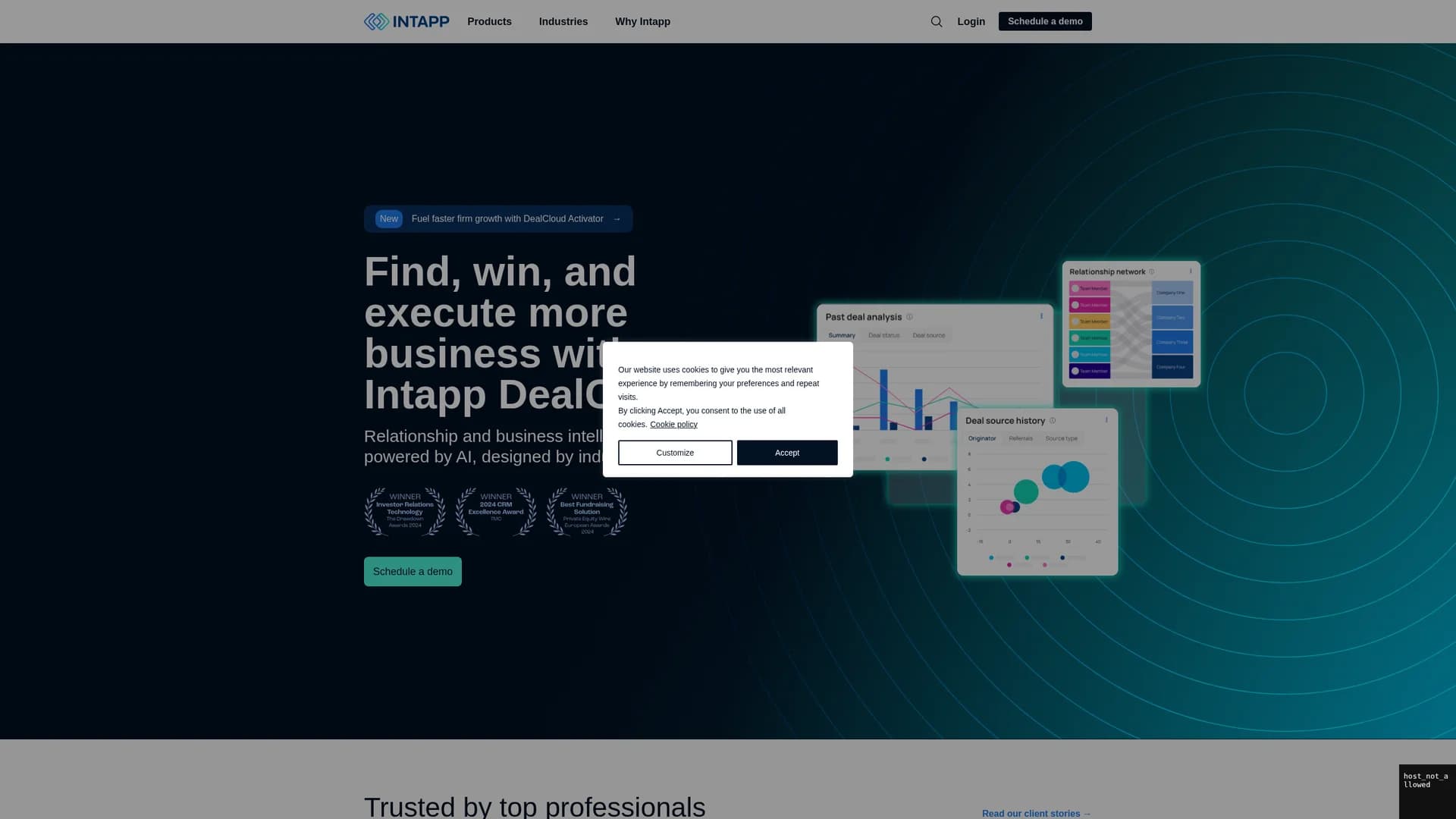Go to the Login page
The width and height of the screenshot is (1456, 819).
(971, 21)
